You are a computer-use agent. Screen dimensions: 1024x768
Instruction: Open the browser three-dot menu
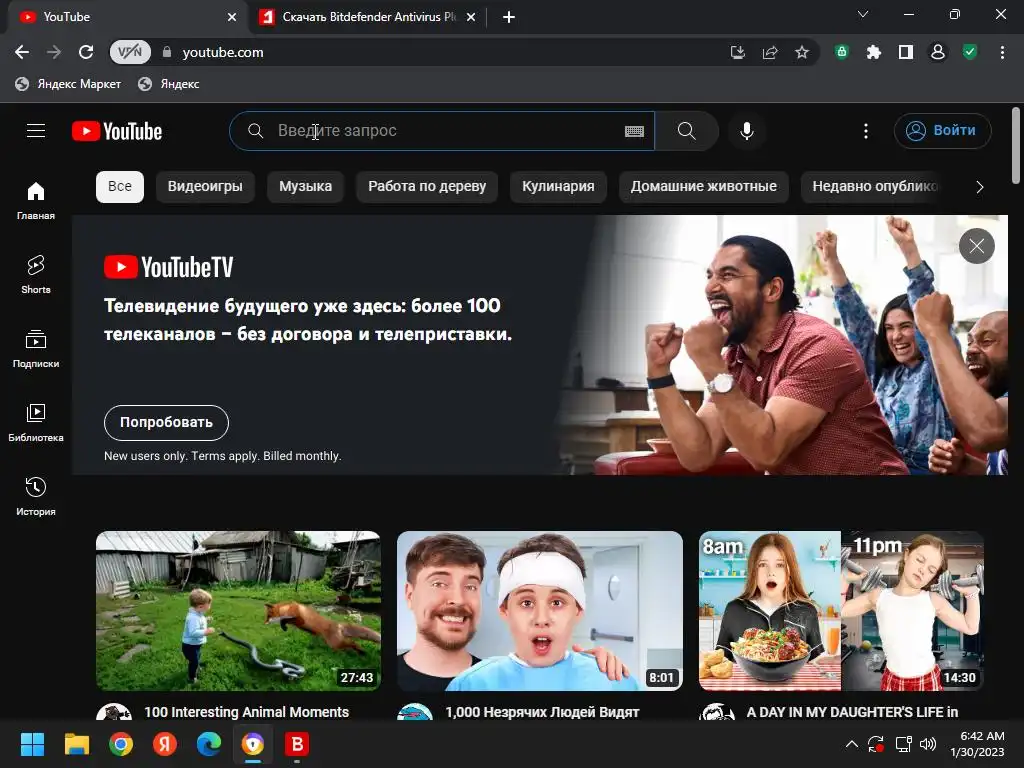[1002, 52]
